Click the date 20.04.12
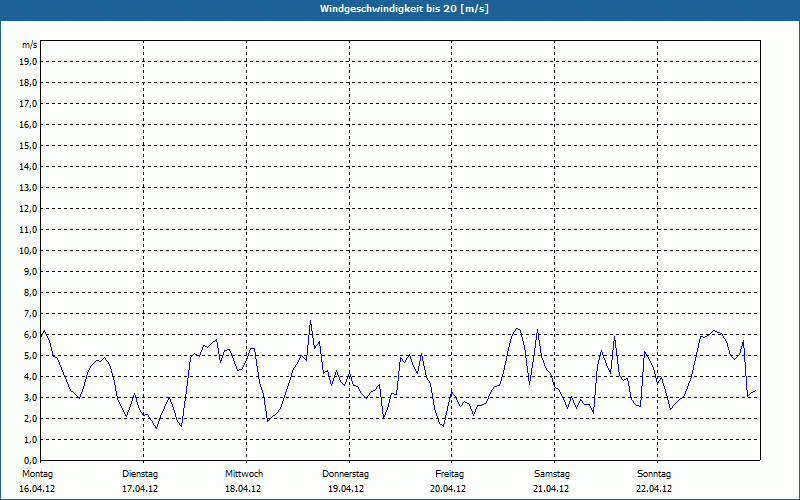 [448, 488]
